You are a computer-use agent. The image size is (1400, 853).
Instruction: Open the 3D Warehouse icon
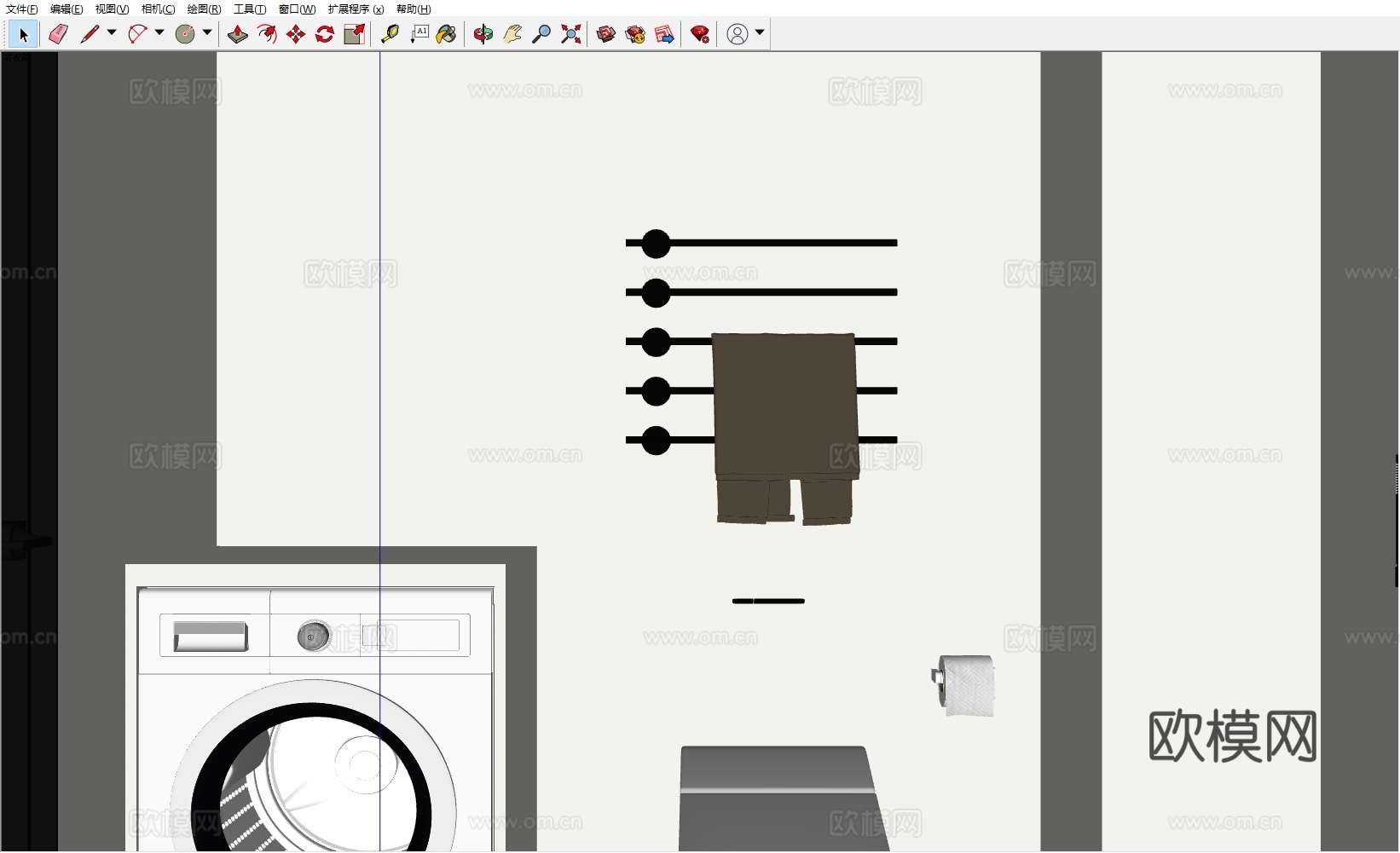tap(606, 34)
